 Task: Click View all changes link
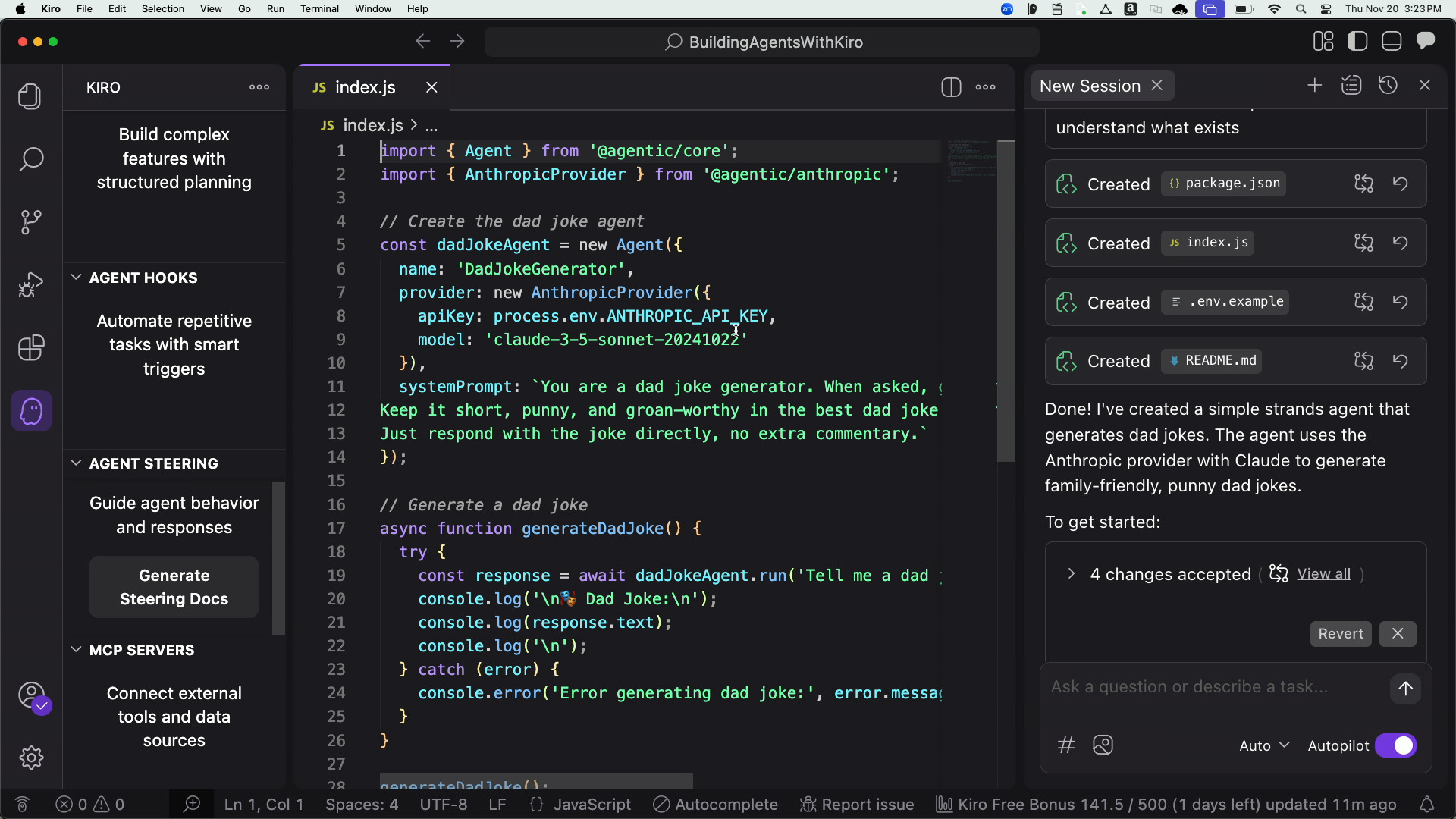1323,574
